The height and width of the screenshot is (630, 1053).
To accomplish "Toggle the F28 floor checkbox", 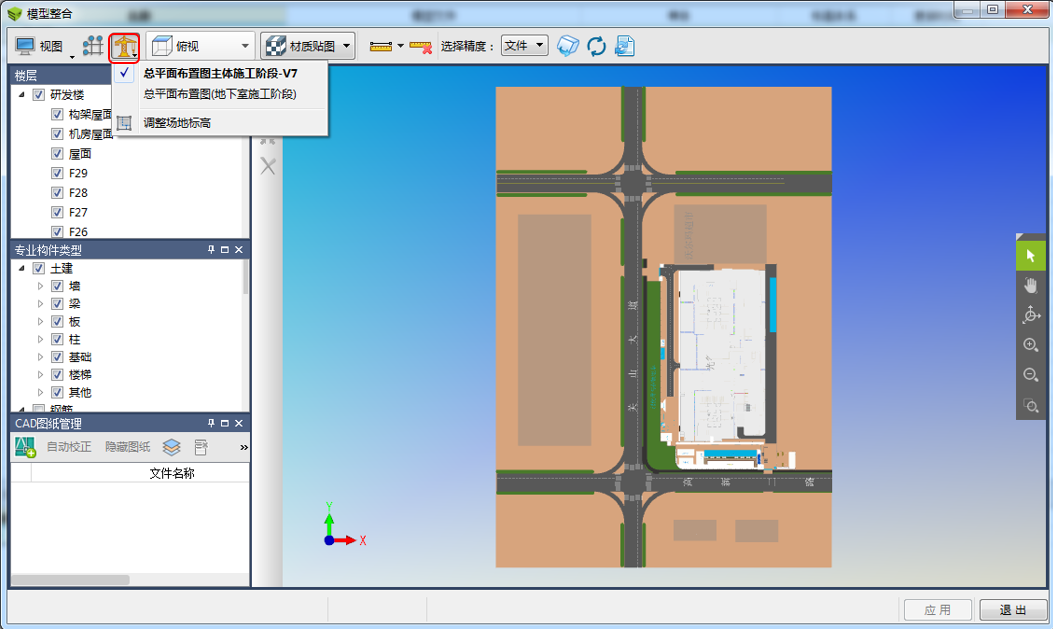I will point(57,193).
